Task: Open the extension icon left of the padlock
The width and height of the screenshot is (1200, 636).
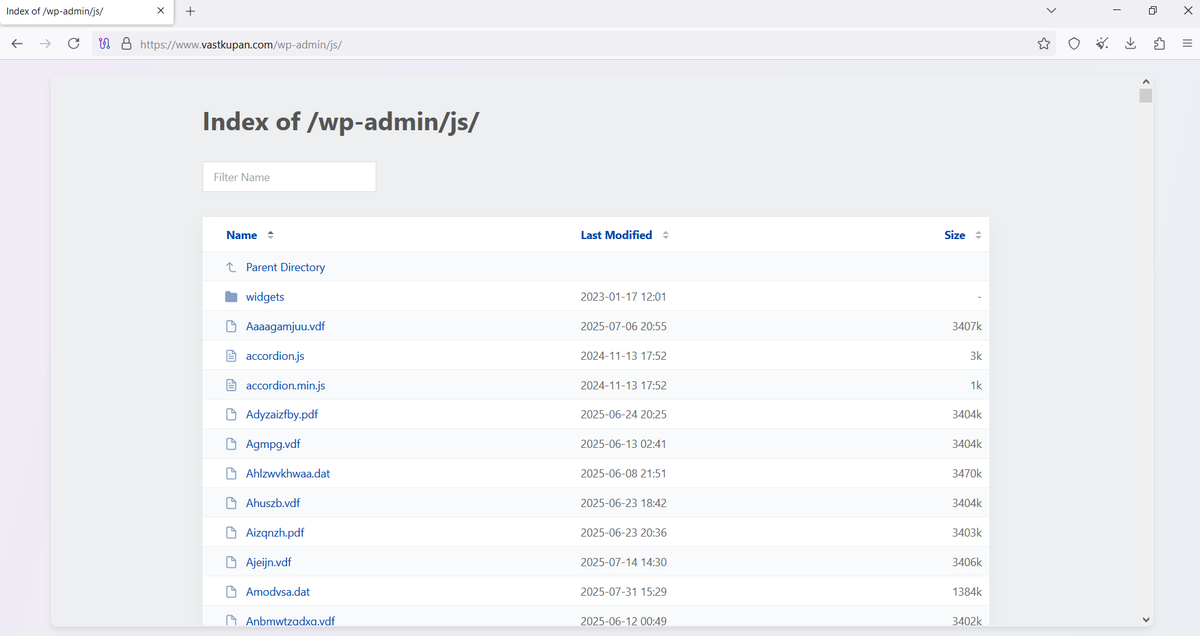Action: pyautogui.click(x=104, y=44)
